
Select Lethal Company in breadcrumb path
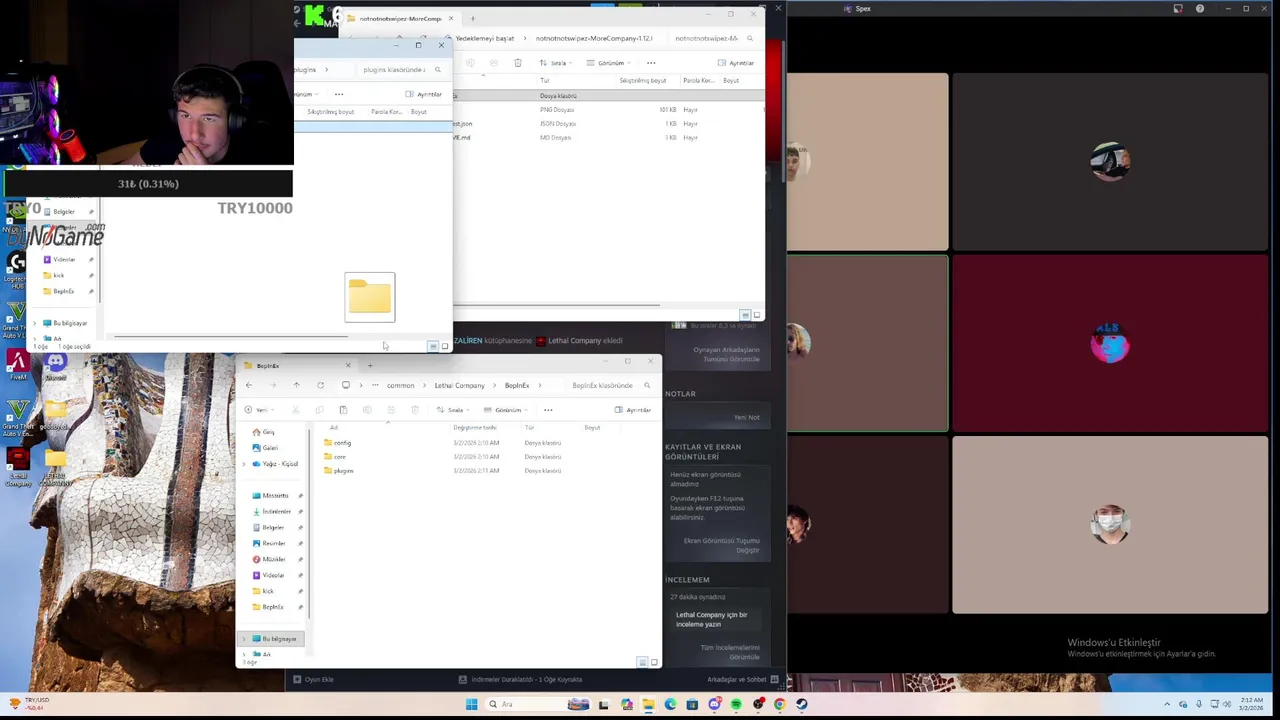pyautogui.click(x=459, y=385)
